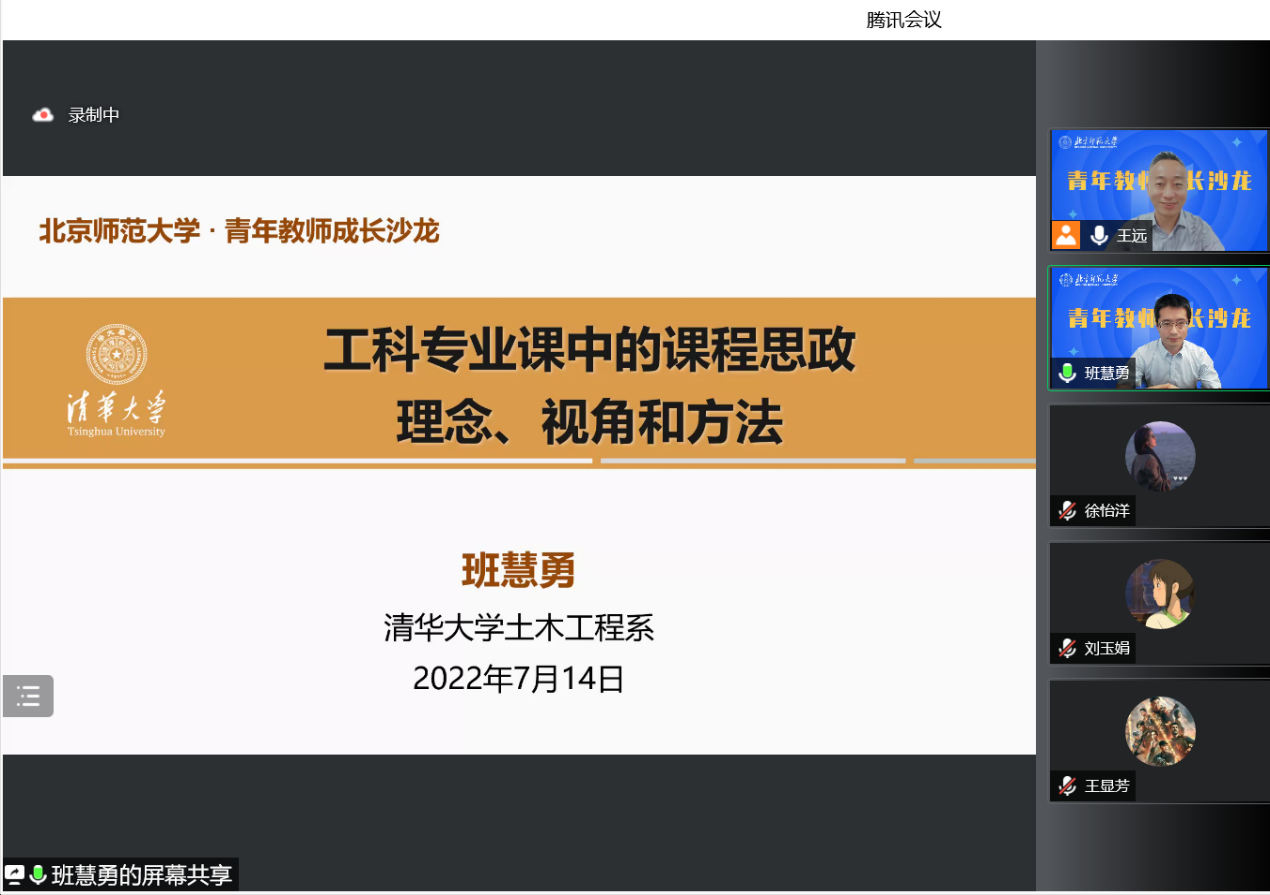Viewport: 1270px width, 895px height.
Task: Click green mic icon beside 班慧勇的屏幕共享
Action: [x=38, y=875]
